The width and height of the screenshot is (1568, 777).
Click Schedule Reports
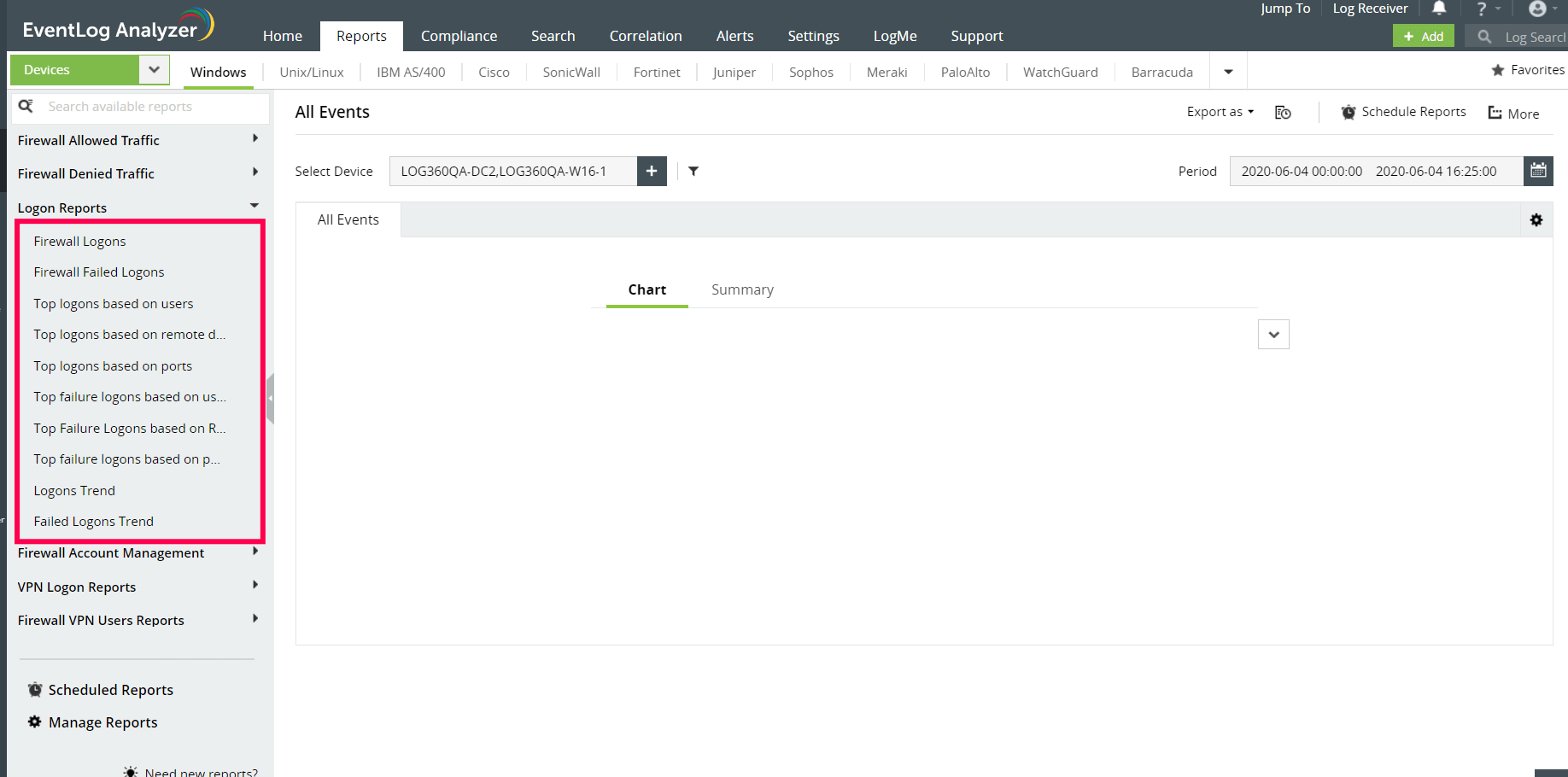[1403, 112]
